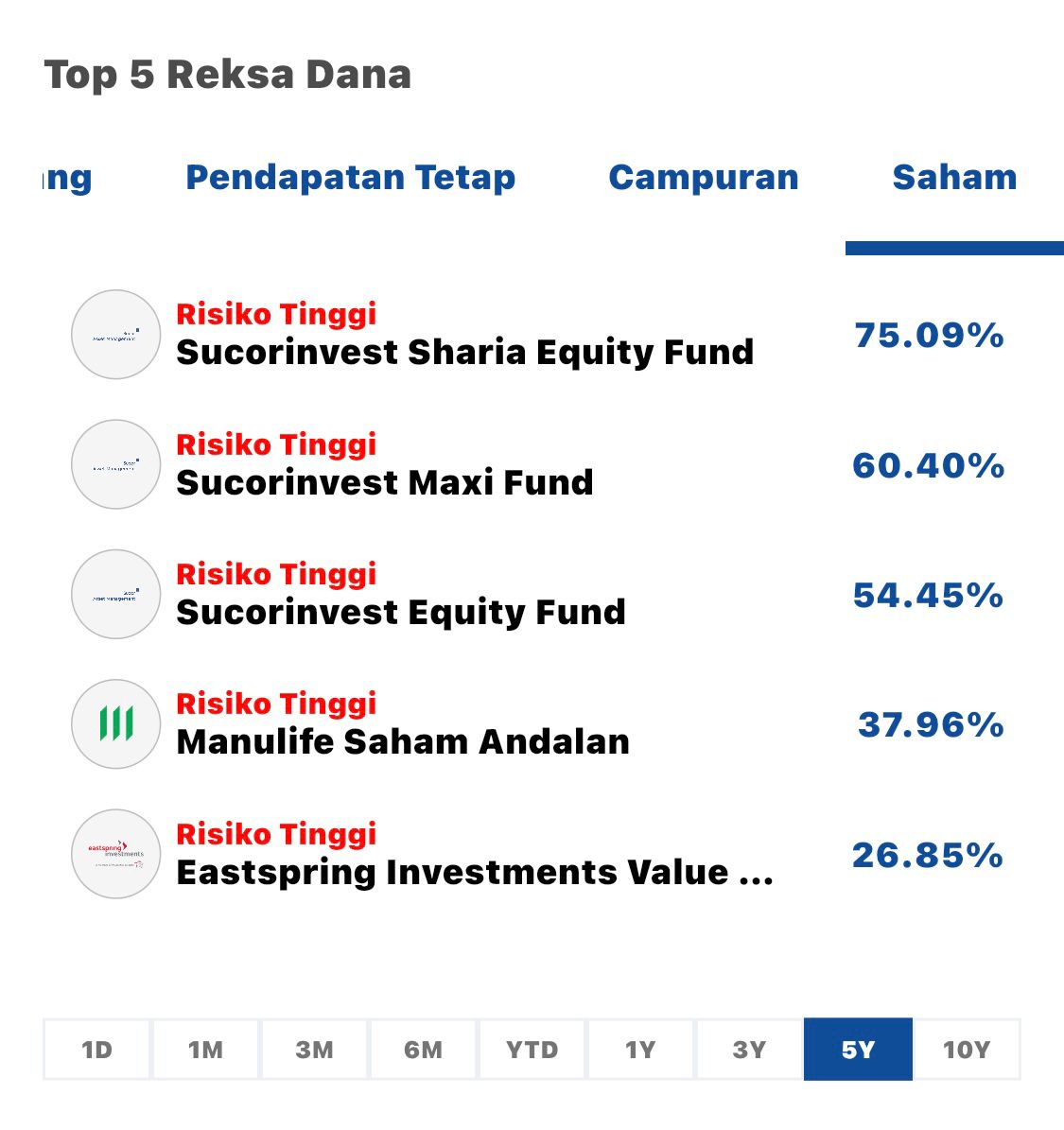Switch to Pendapatan Tetap tab
The image size is (1064, 1130).
[350, 177]
